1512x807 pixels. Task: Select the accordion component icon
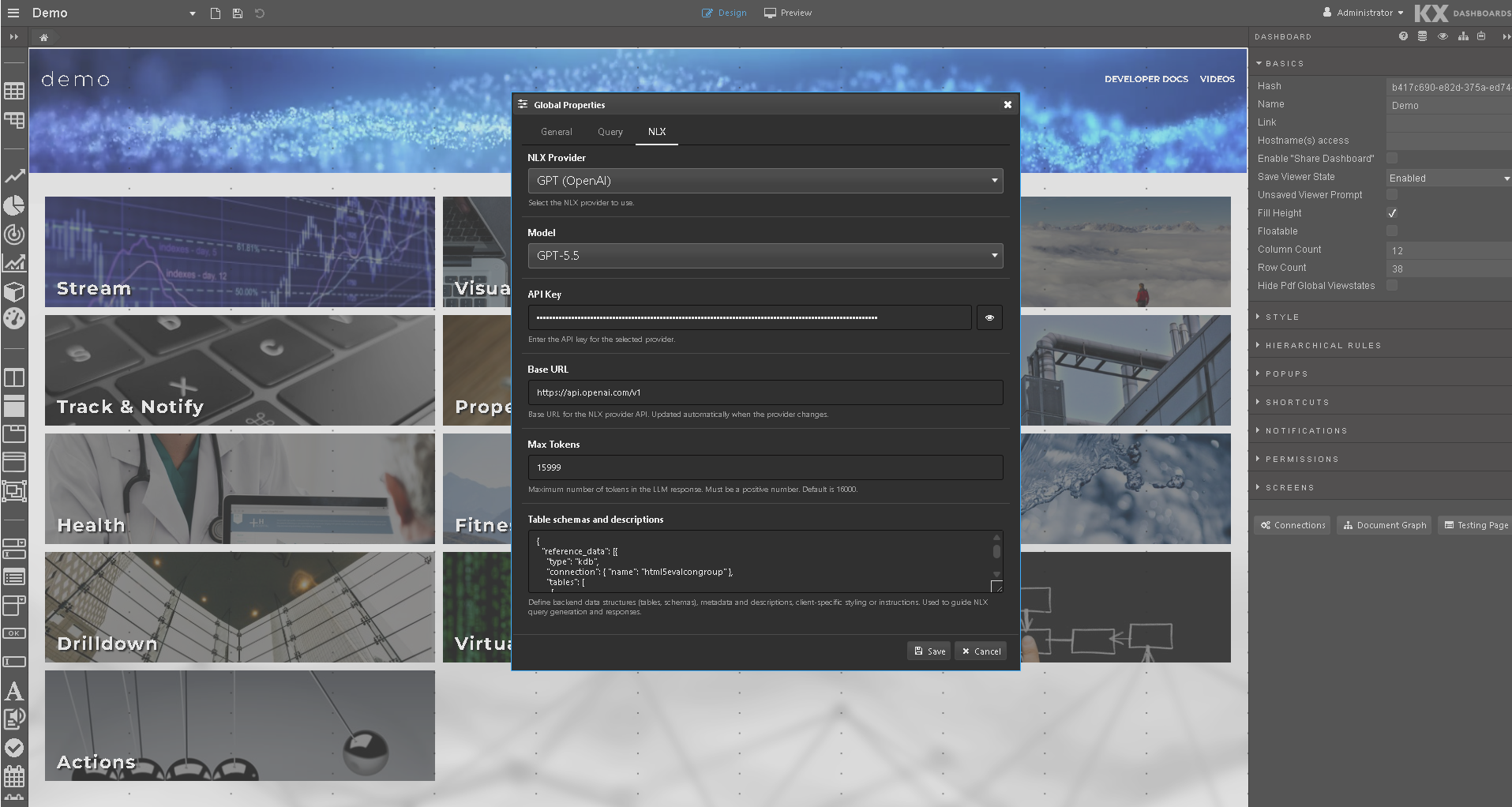(14, 462)
